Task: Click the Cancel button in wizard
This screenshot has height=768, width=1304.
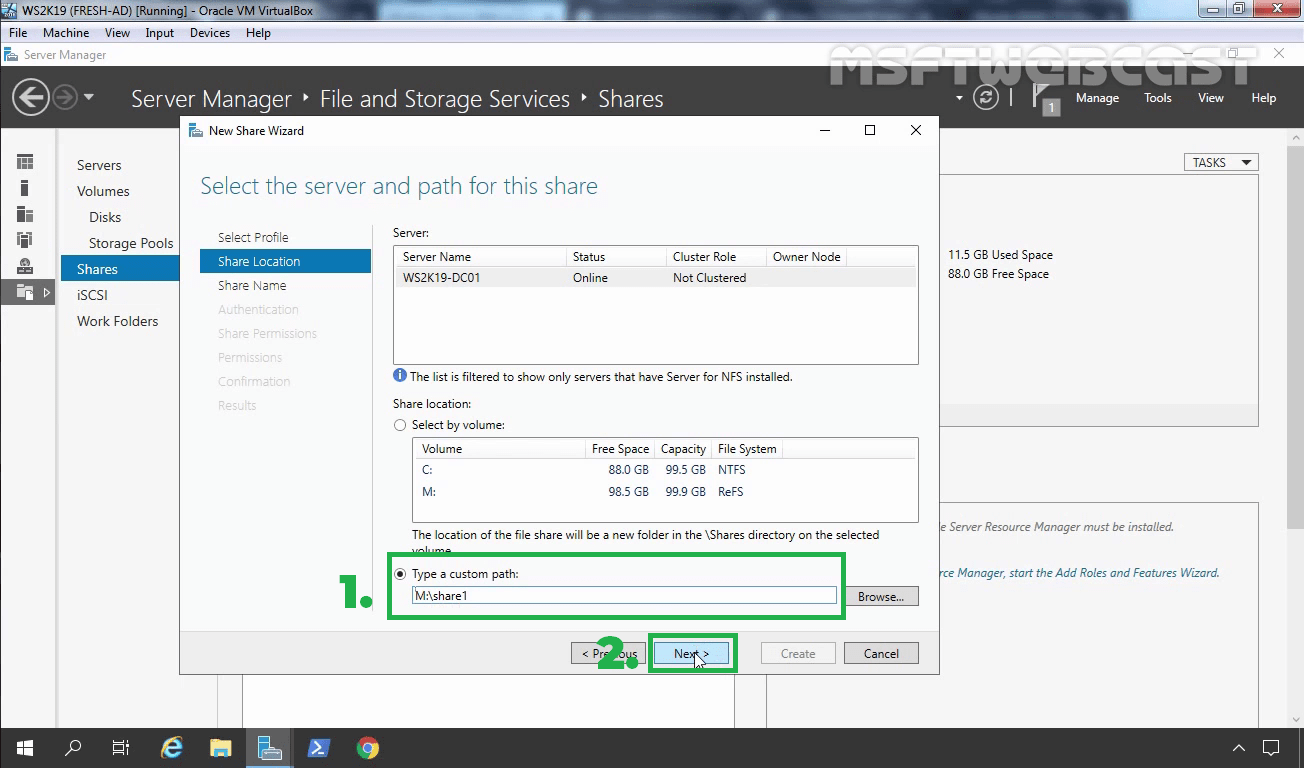Action: (x=880, y=653)
